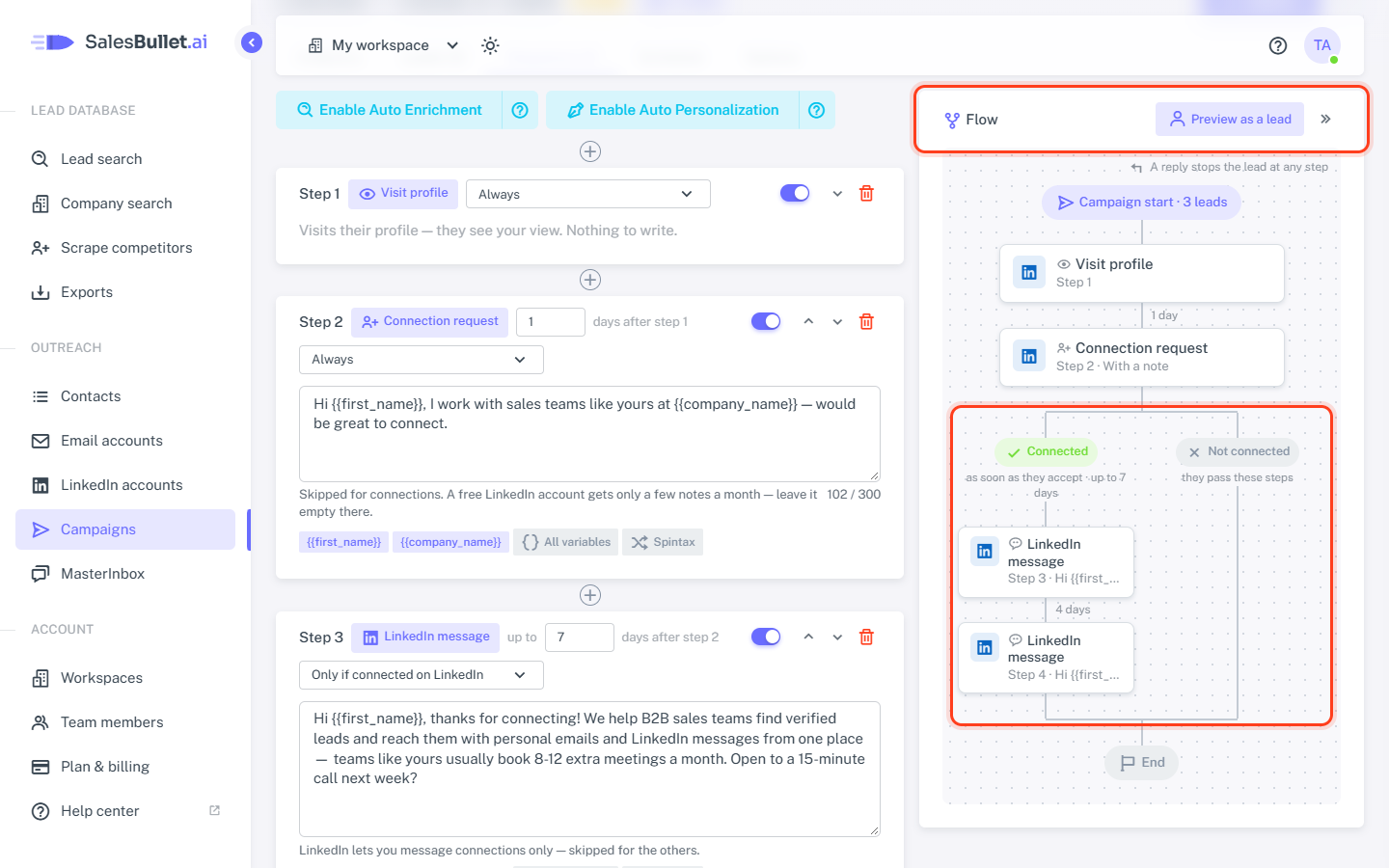Move Step 3 up with the arrow icon
The height and width of the screenshot is (868, 1389).
pos(808,637)
